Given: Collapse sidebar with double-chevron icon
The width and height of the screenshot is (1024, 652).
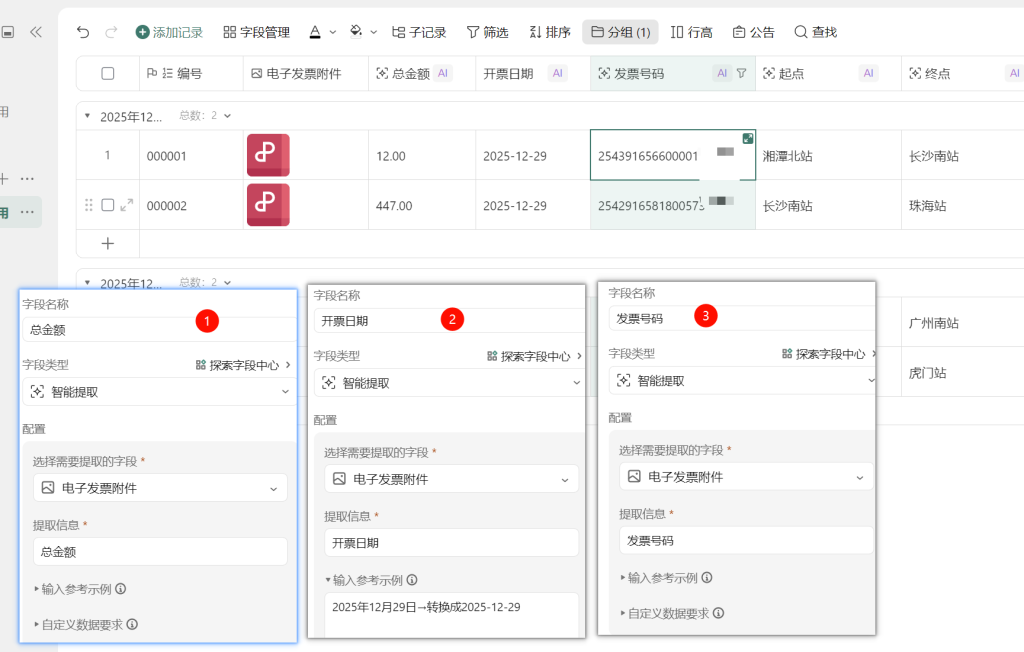Looking at the screenshot, I should [36, 32].
